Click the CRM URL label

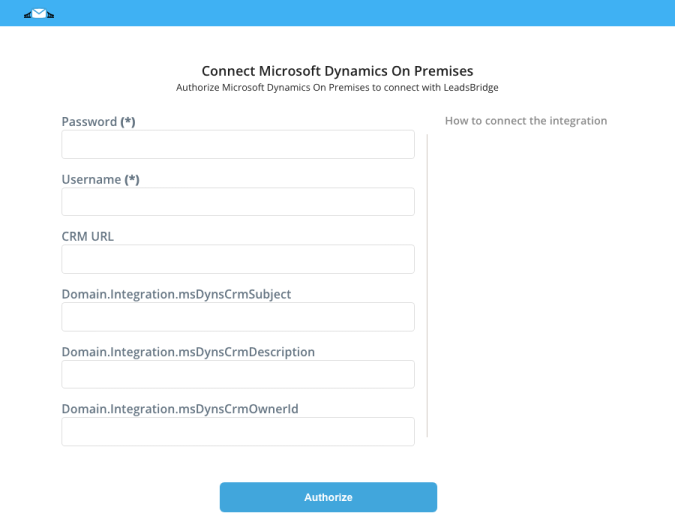coord(88,237)
